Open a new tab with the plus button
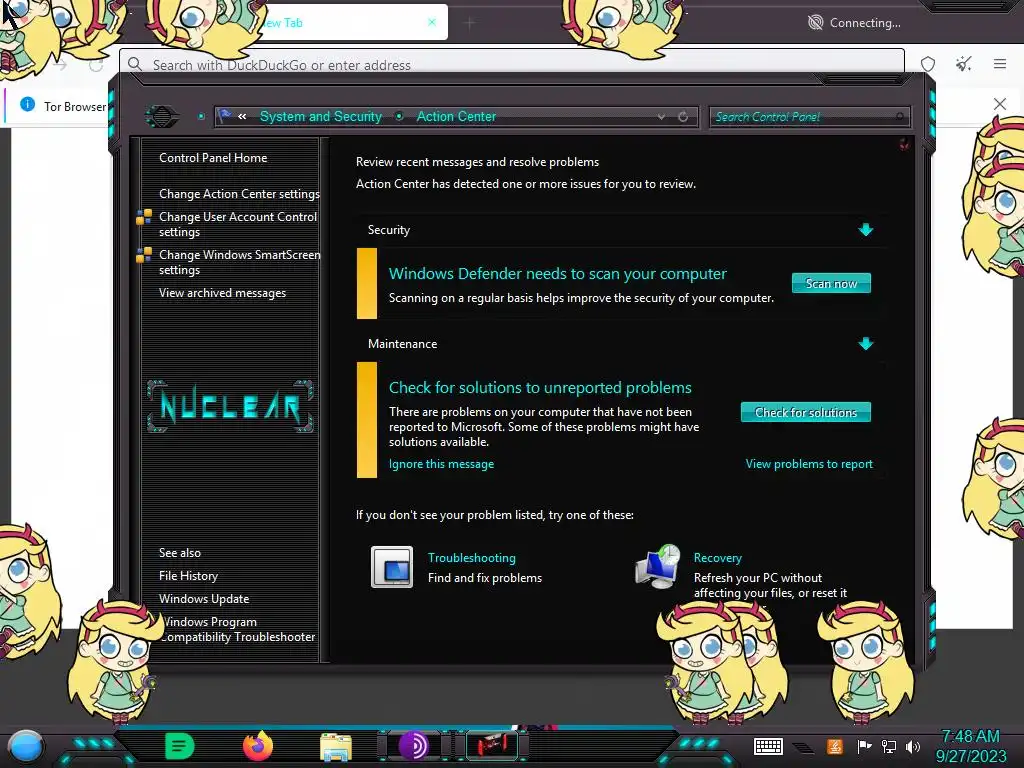This screenshot has width=1024, height=768. [470, 23]
